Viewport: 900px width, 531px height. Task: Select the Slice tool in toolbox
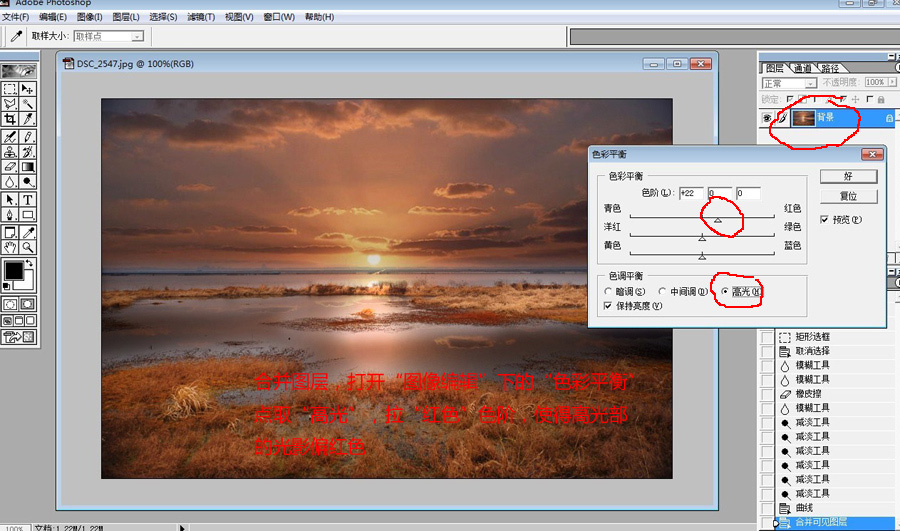click(x=28, y=119)
